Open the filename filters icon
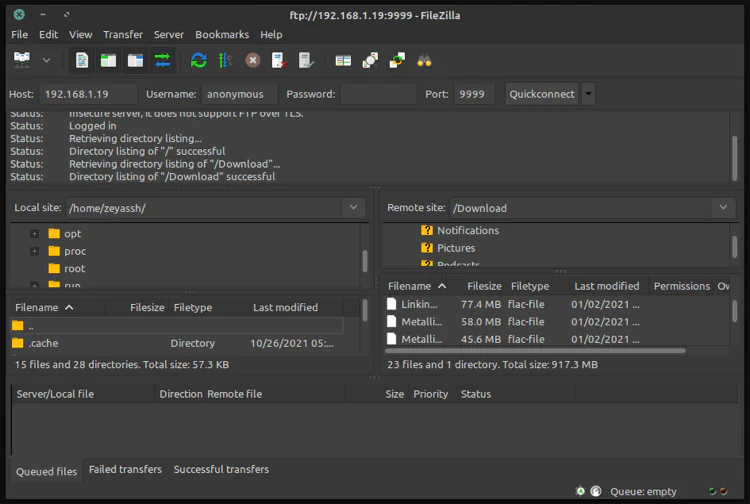The height and width of the screenshot is (504, 750). pyautogui.click(x=343, y=61)
